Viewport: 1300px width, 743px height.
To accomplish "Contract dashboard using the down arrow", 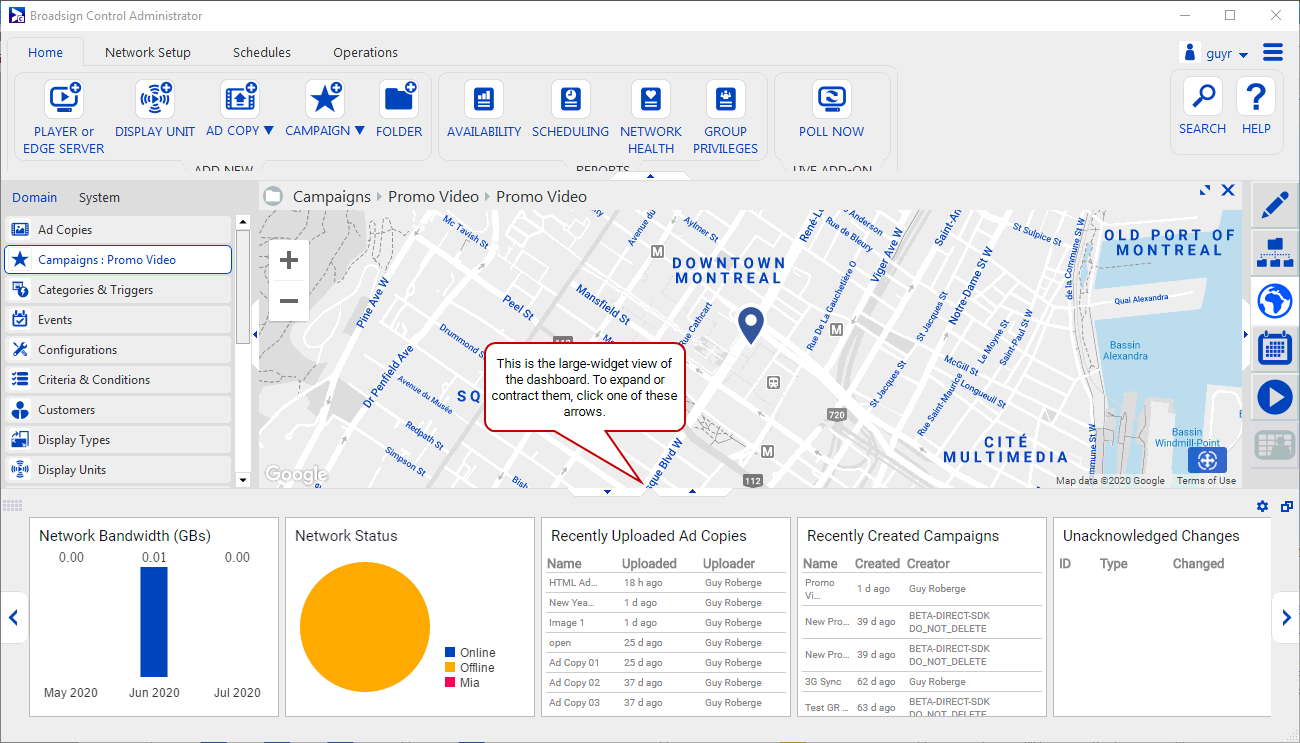I will tap(607, 492).
